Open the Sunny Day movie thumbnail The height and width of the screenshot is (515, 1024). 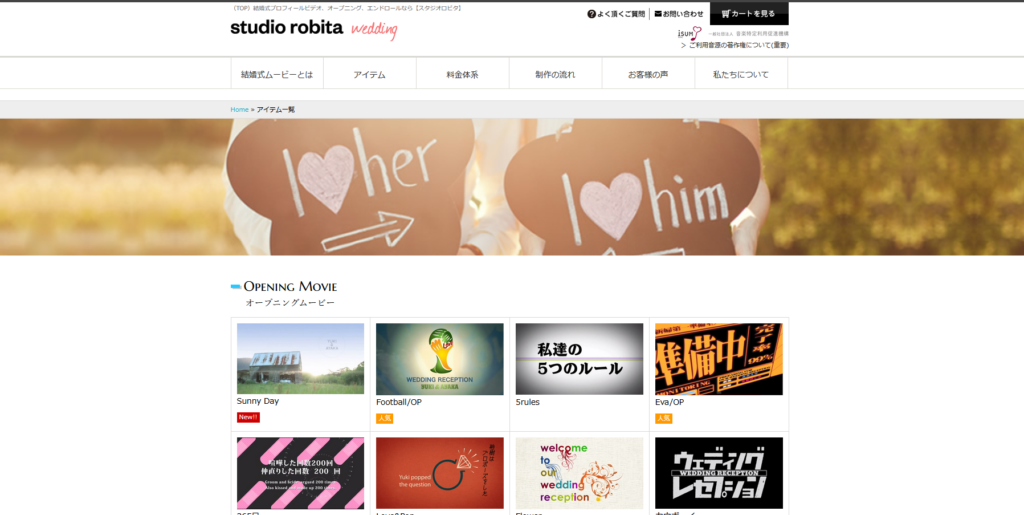pyautogui.click(x=300, y=358)
